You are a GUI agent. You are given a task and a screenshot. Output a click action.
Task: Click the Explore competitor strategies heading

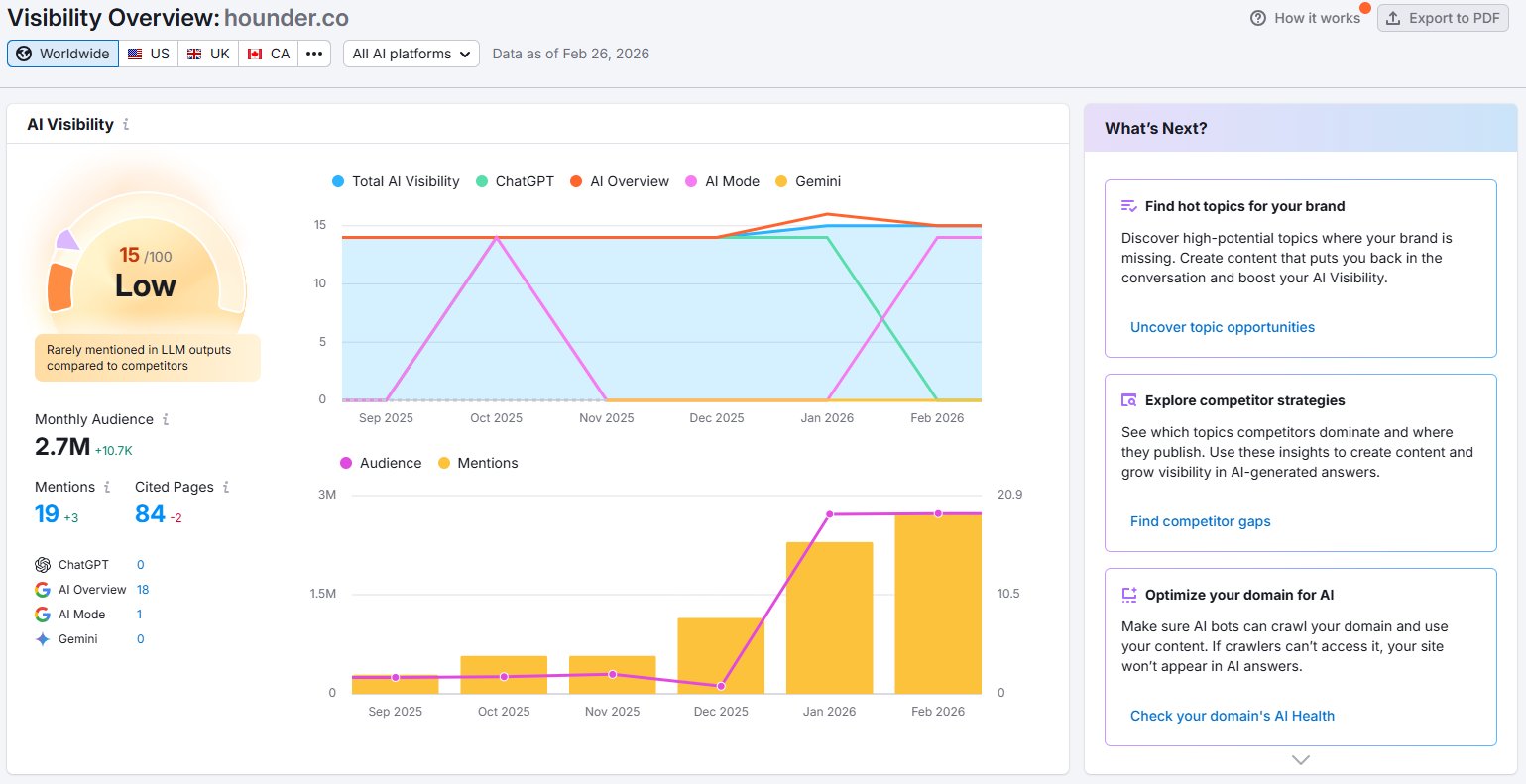(1245, 400)
